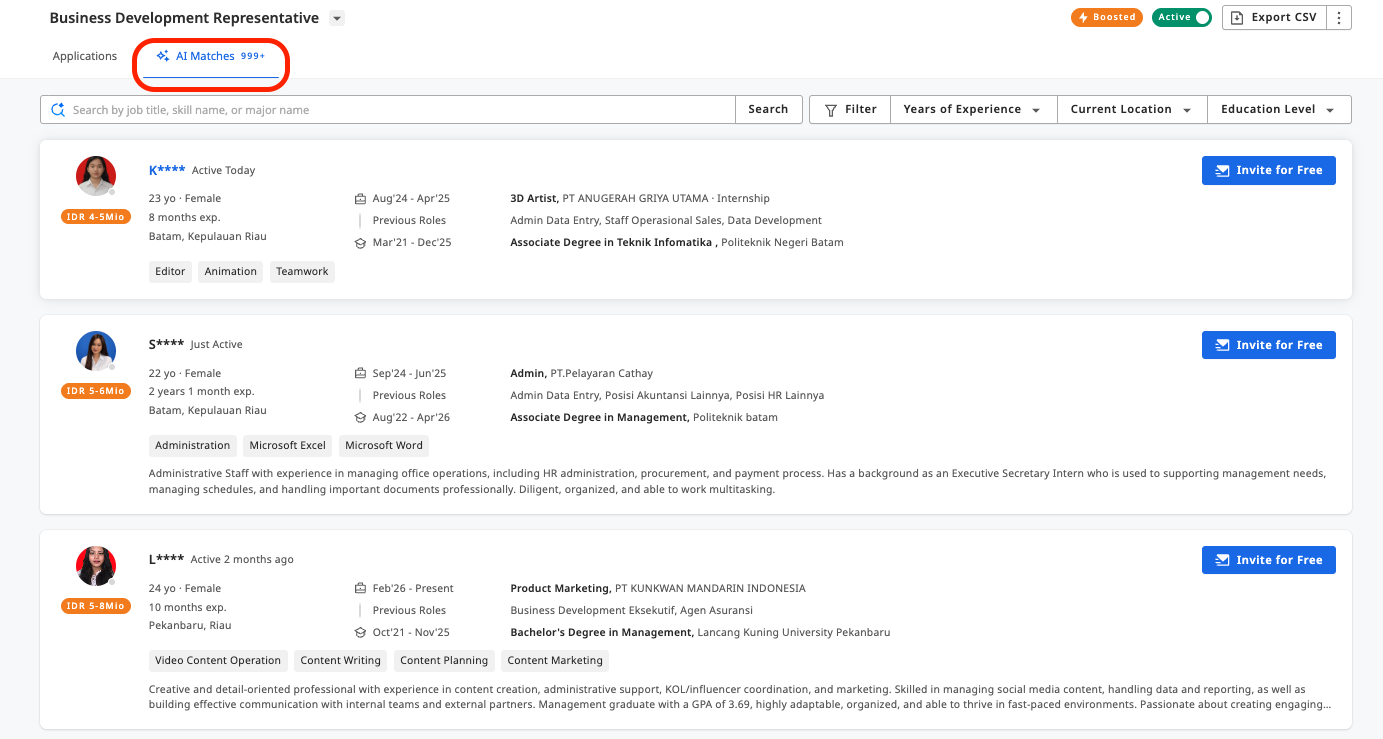The width and height of the screenshot is (1383, 739).
Task: Invite candidate K**** for free
Action: [1268, 170]
